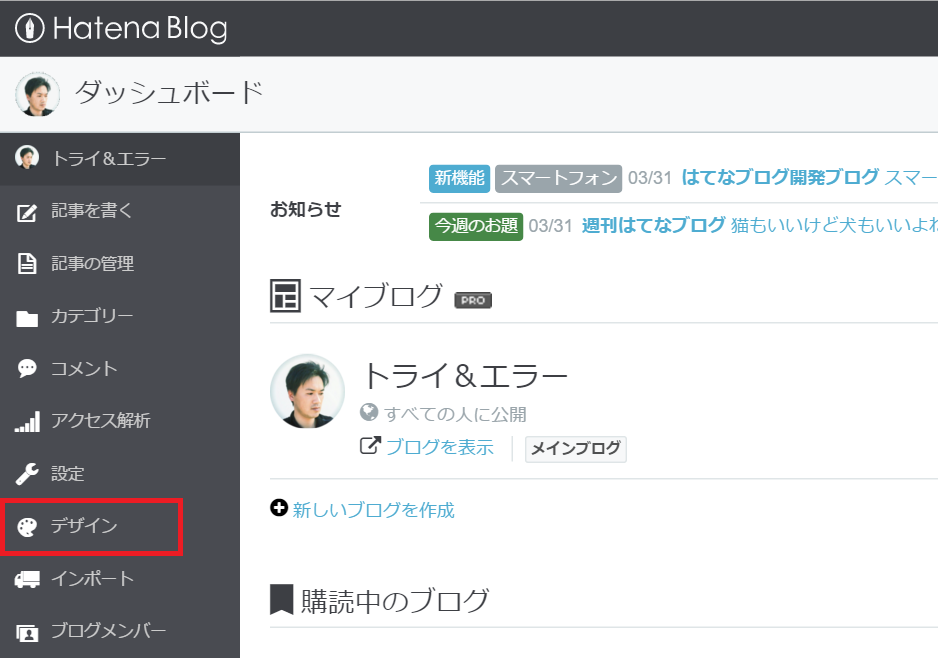The height and width of the screenshot is (658, 938).
Task: Open the トライ&エラー blog title
Action: tap(465, 376)
